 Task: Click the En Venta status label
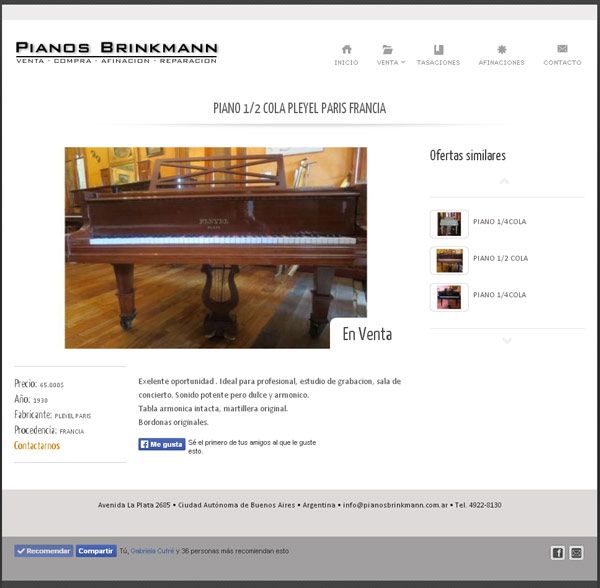point(367,334)
